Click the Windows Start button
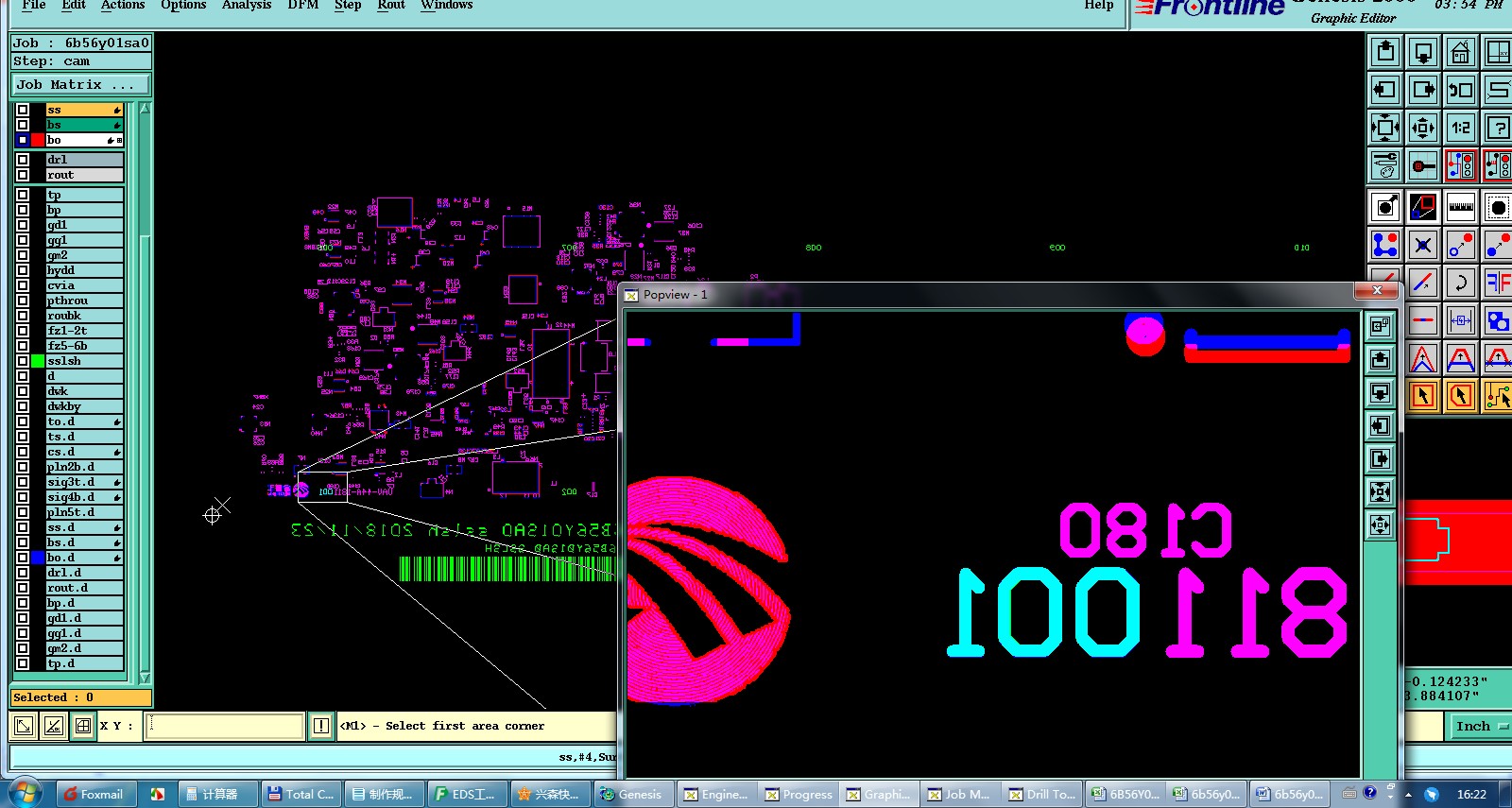Image resolution: width=1512 pixels, height=808 pixels. coord(25,793)
